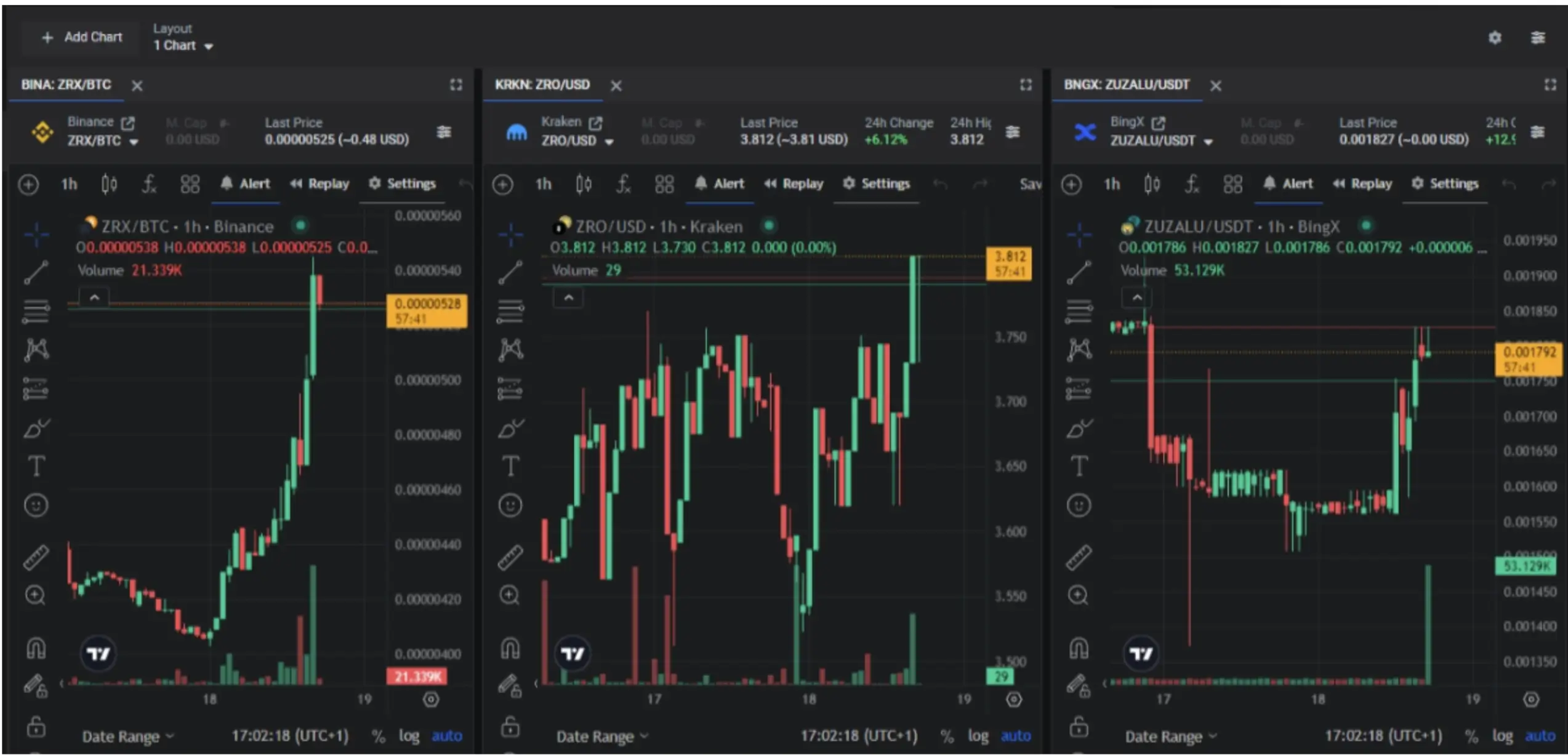Open ZUZALU/USDT pair selector dropdown
The height and width of the screenshot is (755, 1568).
coord(1161,141)
